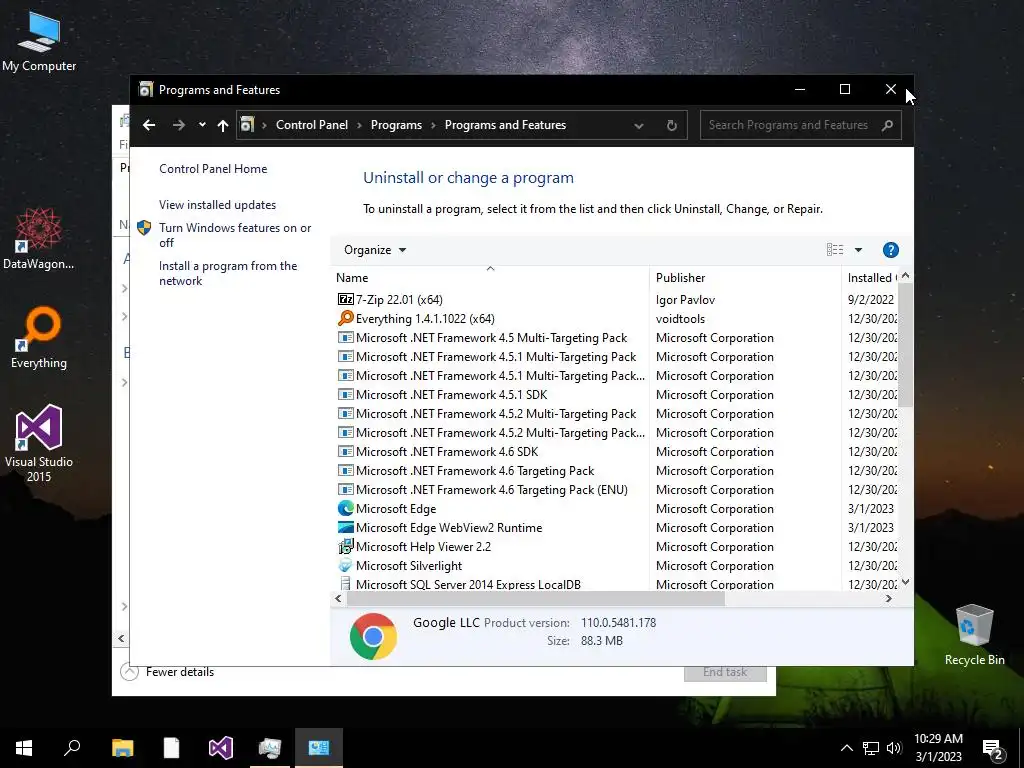Open My Computer desktop icon

coord(39,42)
